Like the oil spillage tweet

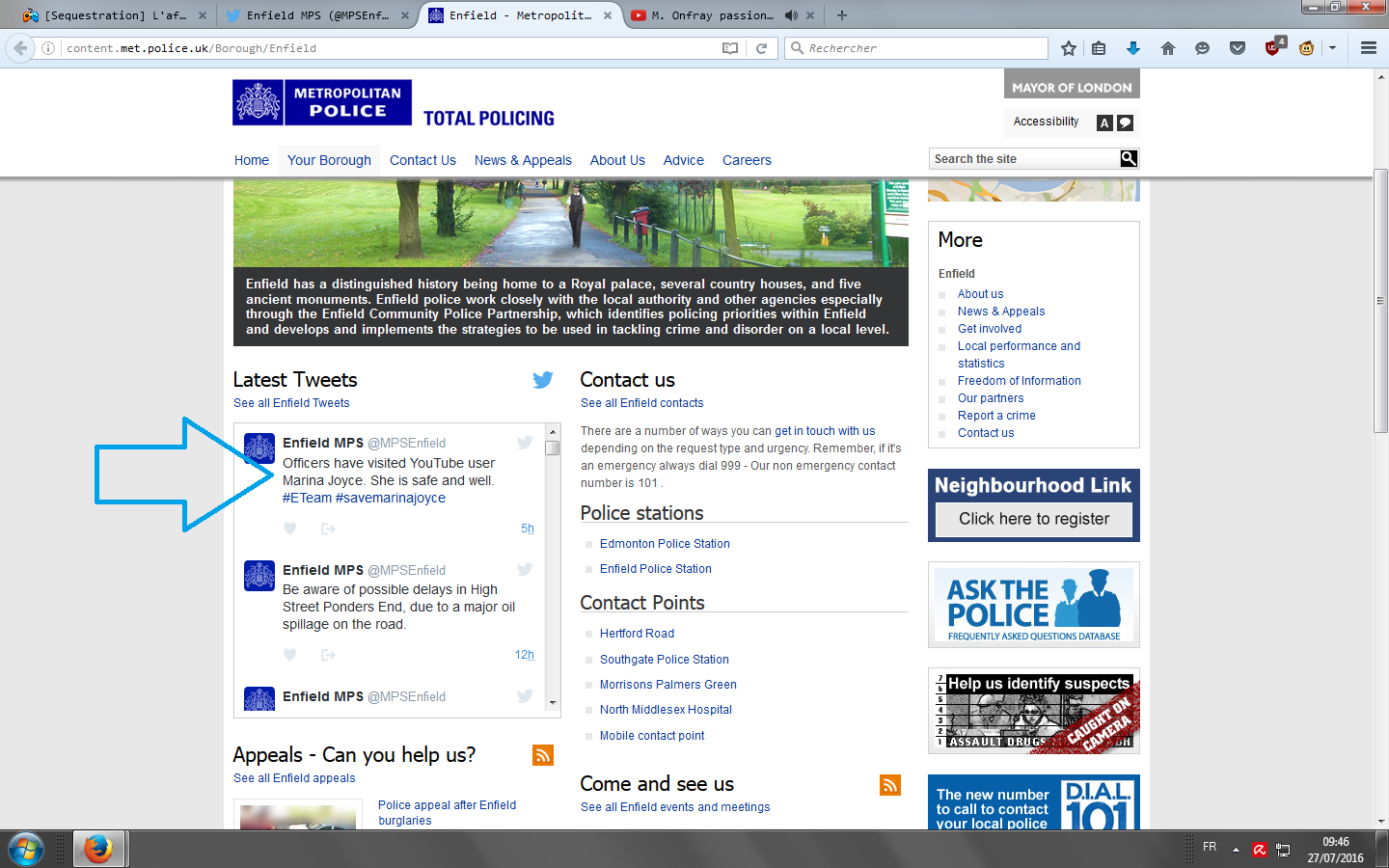click(x=289, y=655)
